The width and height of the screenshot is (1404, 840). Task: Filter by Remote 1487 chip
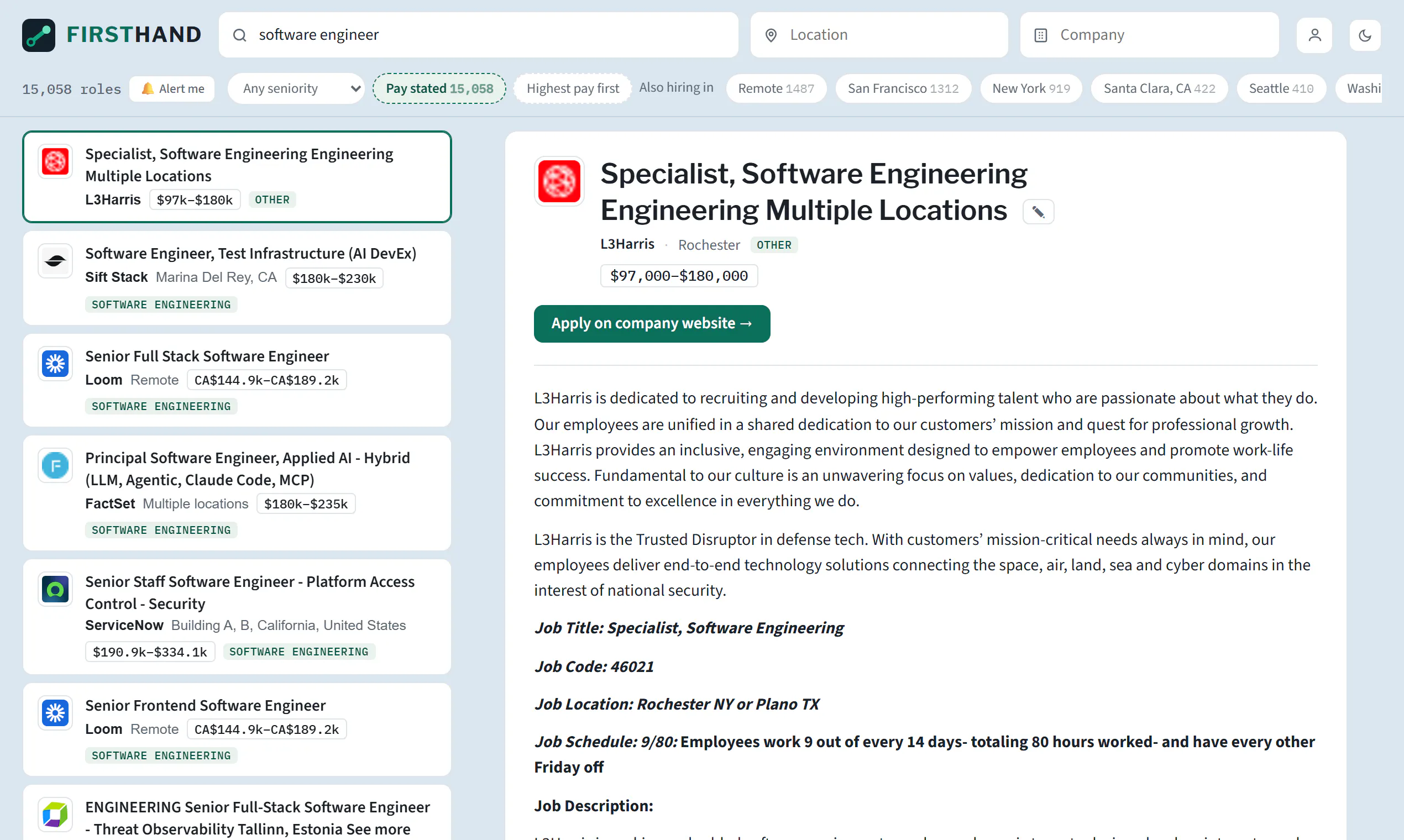pyautogui.click(x=776, y=88)
